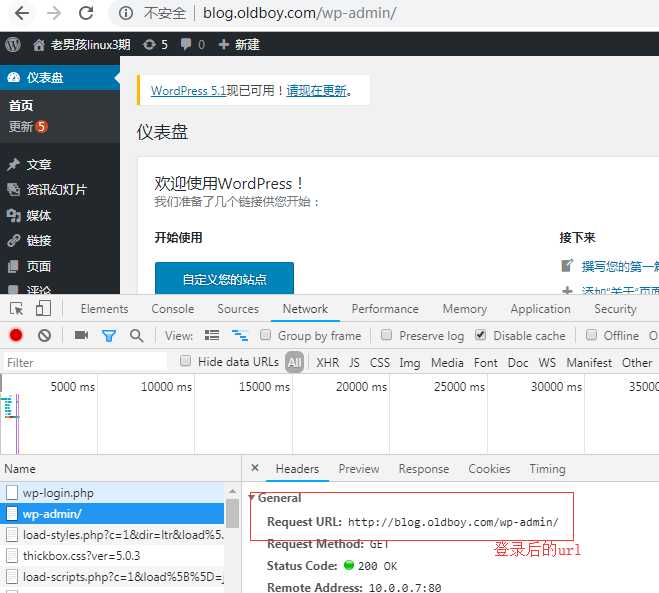Click the filter funnel icon in Network toolbar
This screenshot has width=659, height=593.
click(x=109, y=336)
